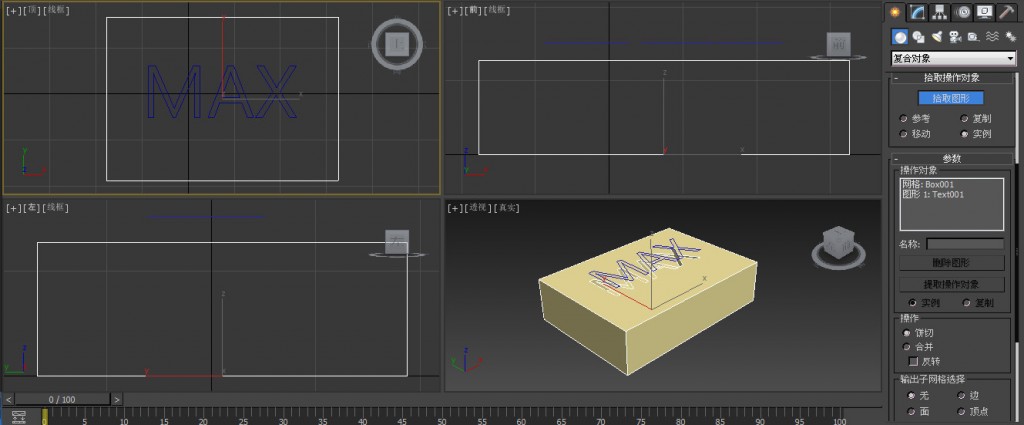The height and width of the screenshot is (425, 1024).
Task: Click the ViewCube in the top viewport
Action: pyautogui.click(x=397, y=45)
